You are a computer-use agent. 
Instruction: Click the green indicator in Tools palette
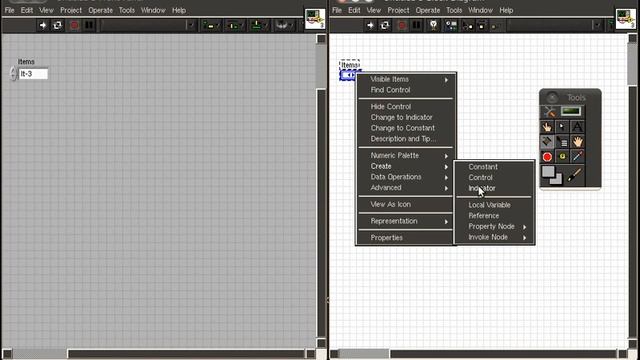click(x=571, y=111)
